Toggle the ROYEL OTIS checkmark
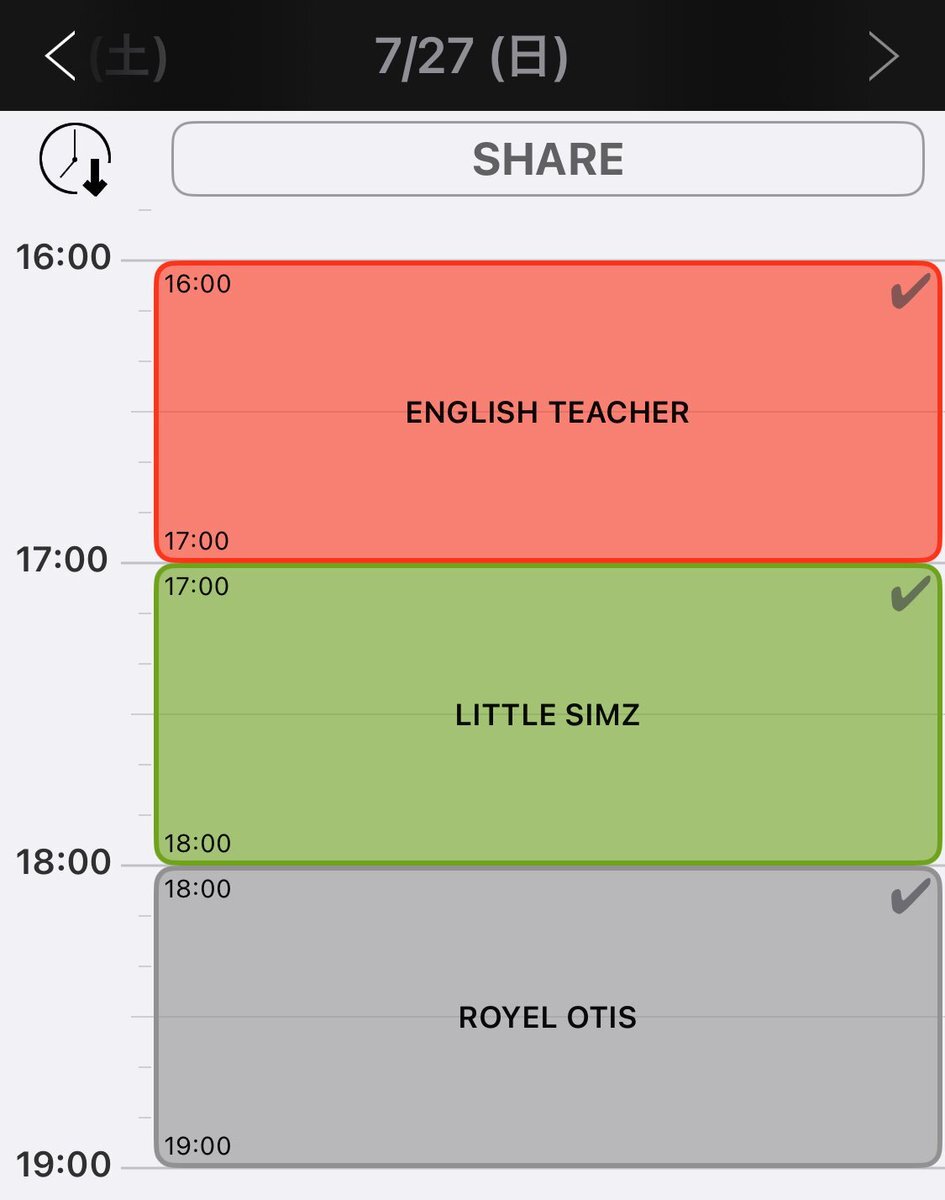This screenshot has width=945, height=1200. [910, 899]
